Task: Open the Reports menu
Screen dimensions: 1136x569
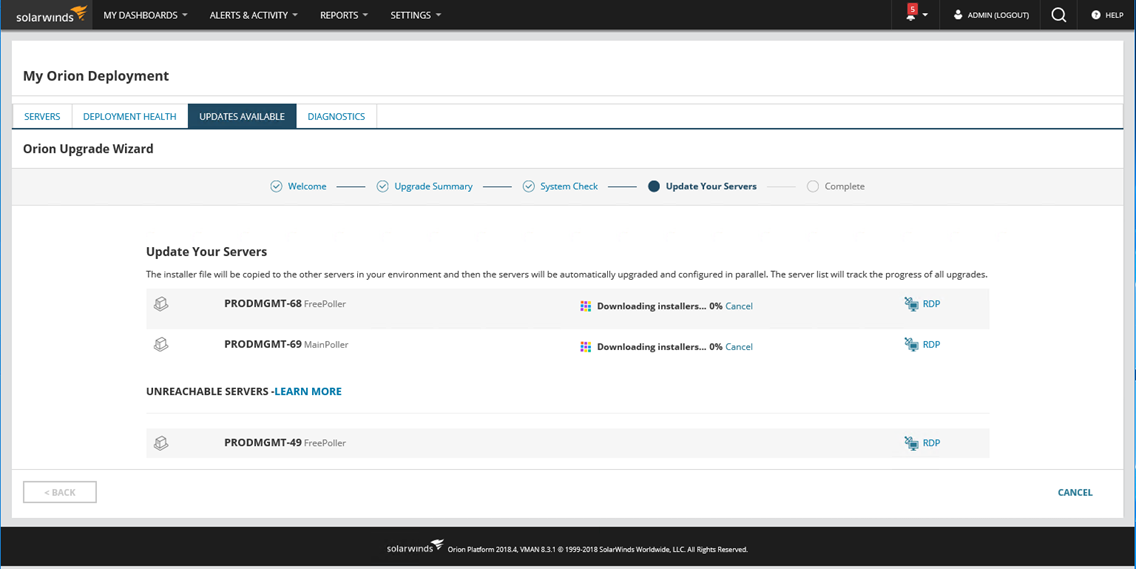Action: [344, 14]
